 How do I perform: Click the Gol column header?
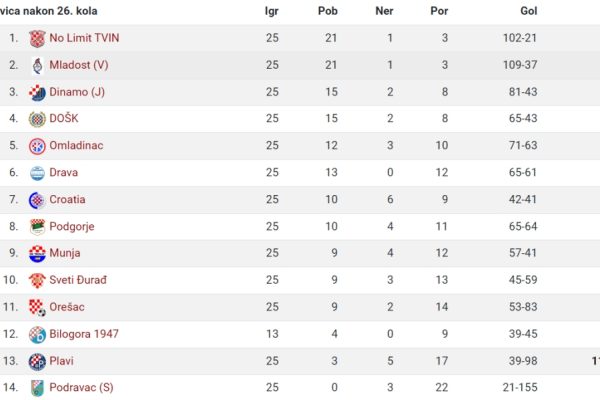[x=528, y=11]
